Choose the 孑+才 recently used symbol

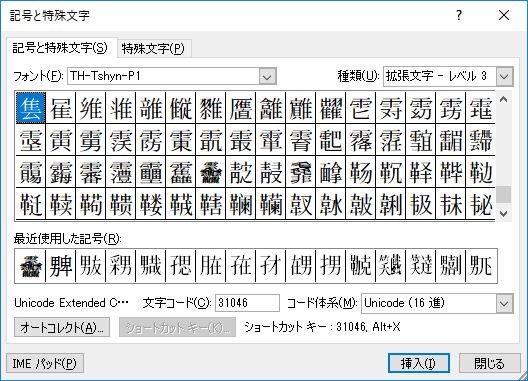point(270,266)
